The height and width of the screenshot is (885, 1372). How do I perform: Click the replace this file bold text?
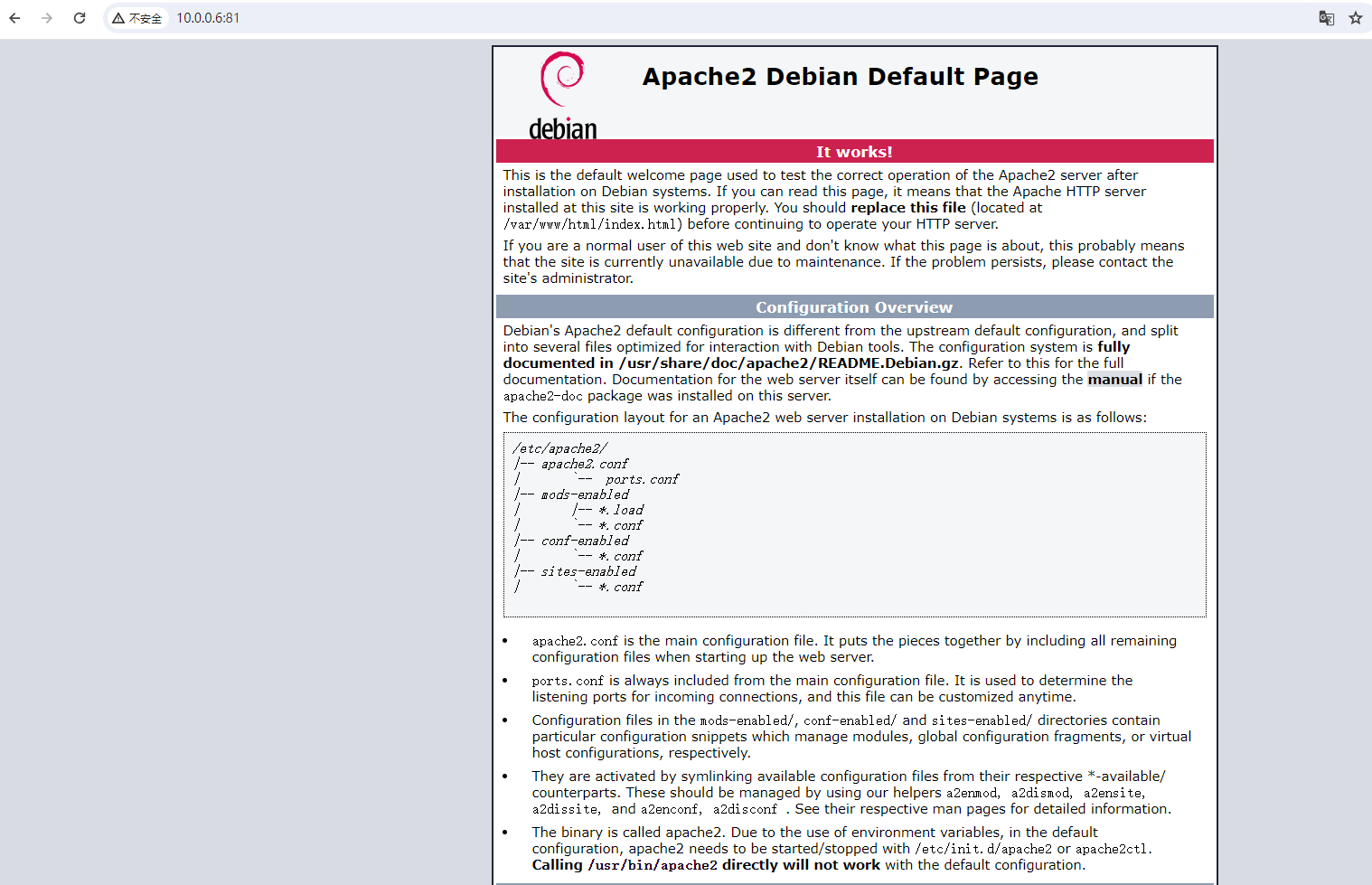[908, 208]
